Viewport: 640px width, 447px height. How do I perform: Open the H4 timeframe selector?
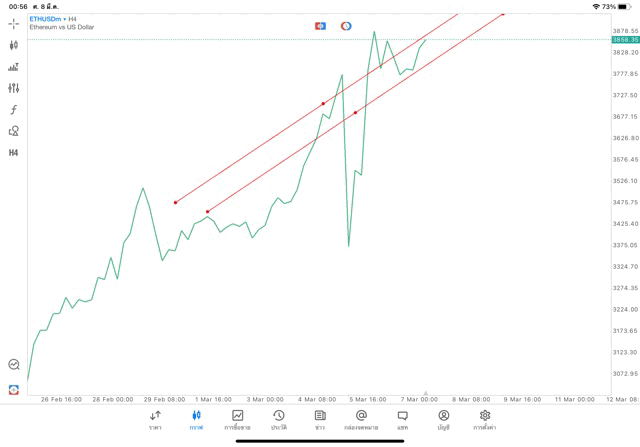click(x=14, y=153)
